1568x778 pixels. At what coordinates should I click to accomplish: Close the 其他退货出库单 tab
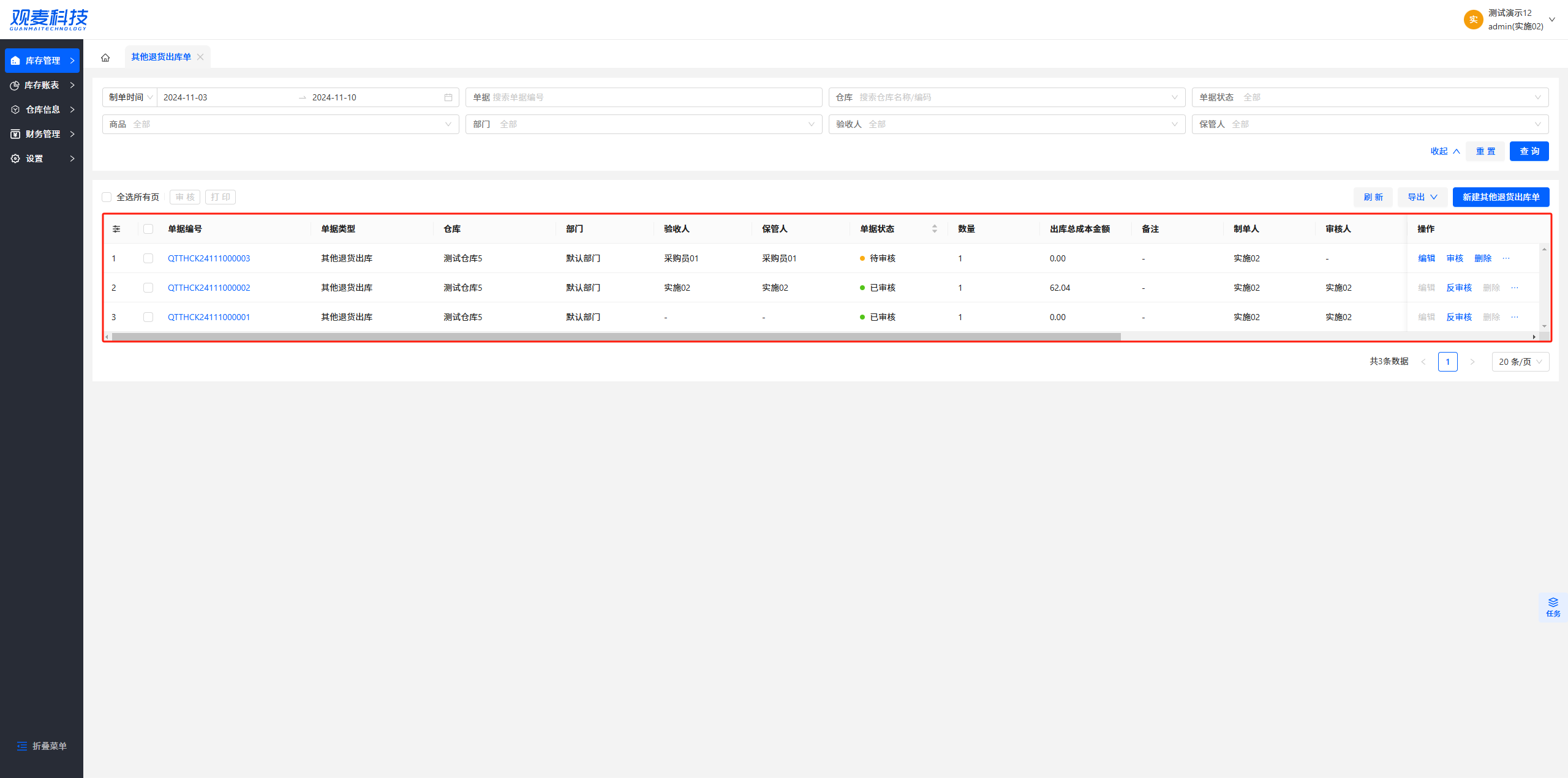point(200,57)
